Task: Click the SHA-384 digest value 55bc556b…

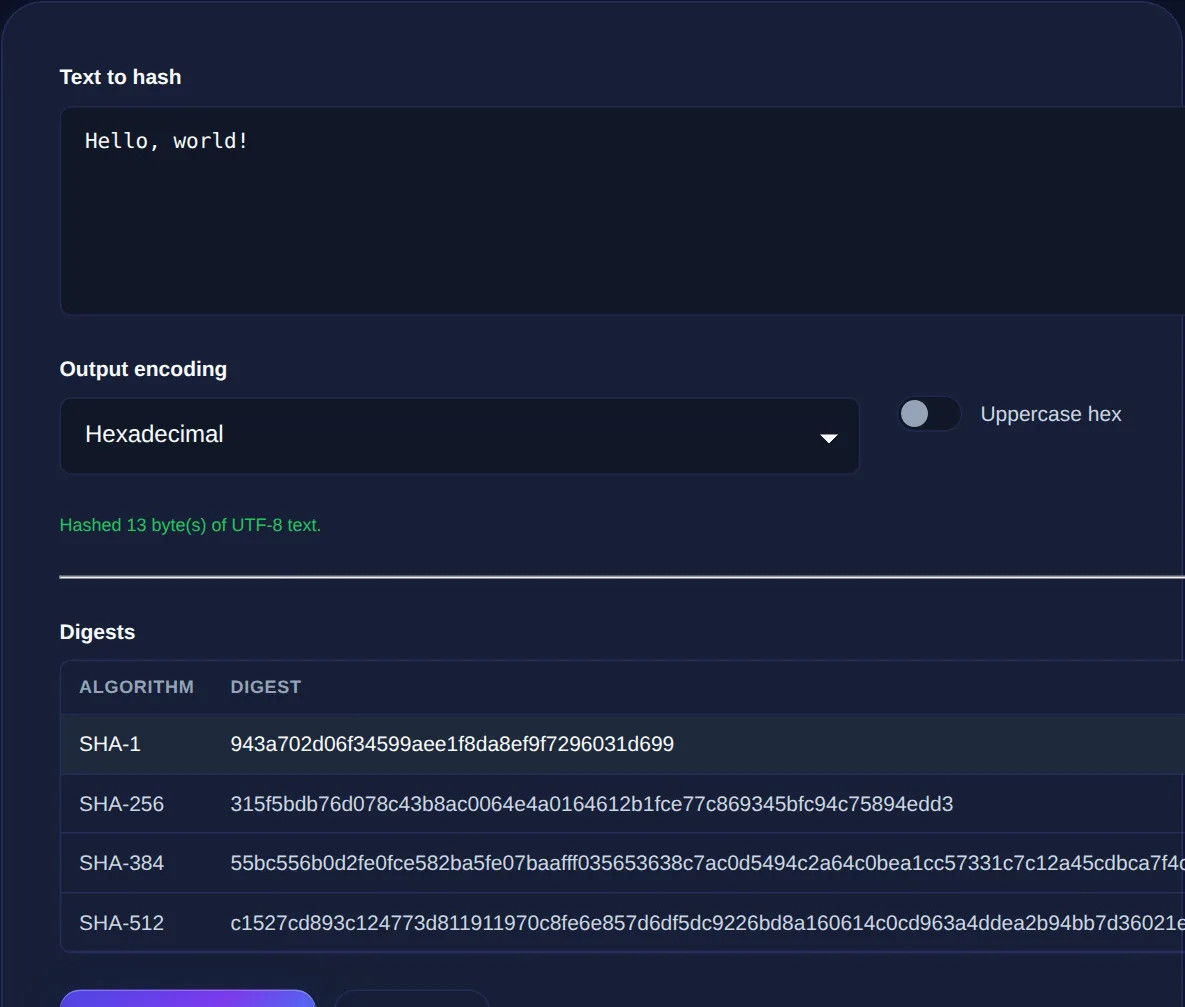Action: tap(707, 863)
